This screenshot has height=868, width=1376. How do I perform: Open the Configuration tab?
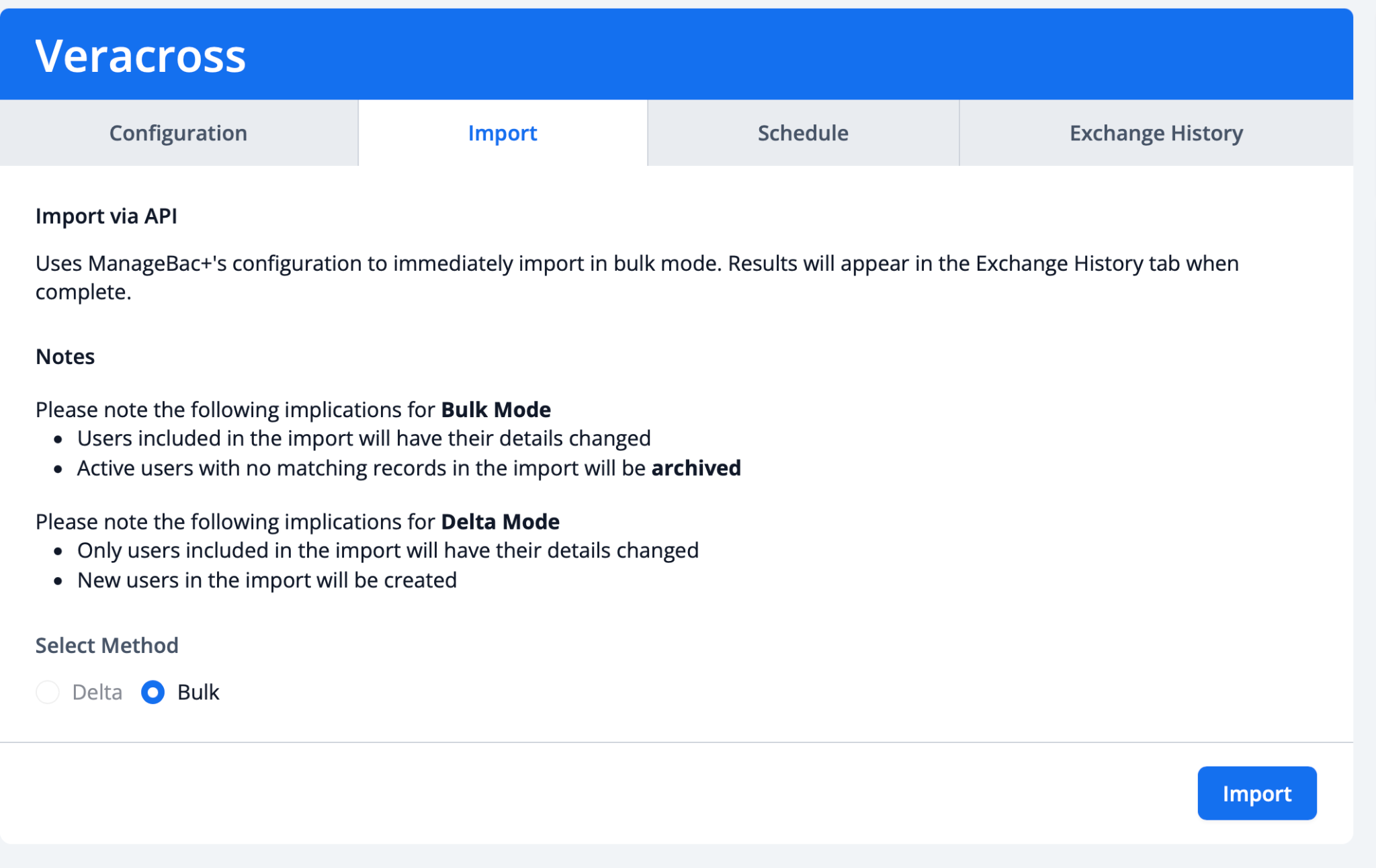coord(179,133)
